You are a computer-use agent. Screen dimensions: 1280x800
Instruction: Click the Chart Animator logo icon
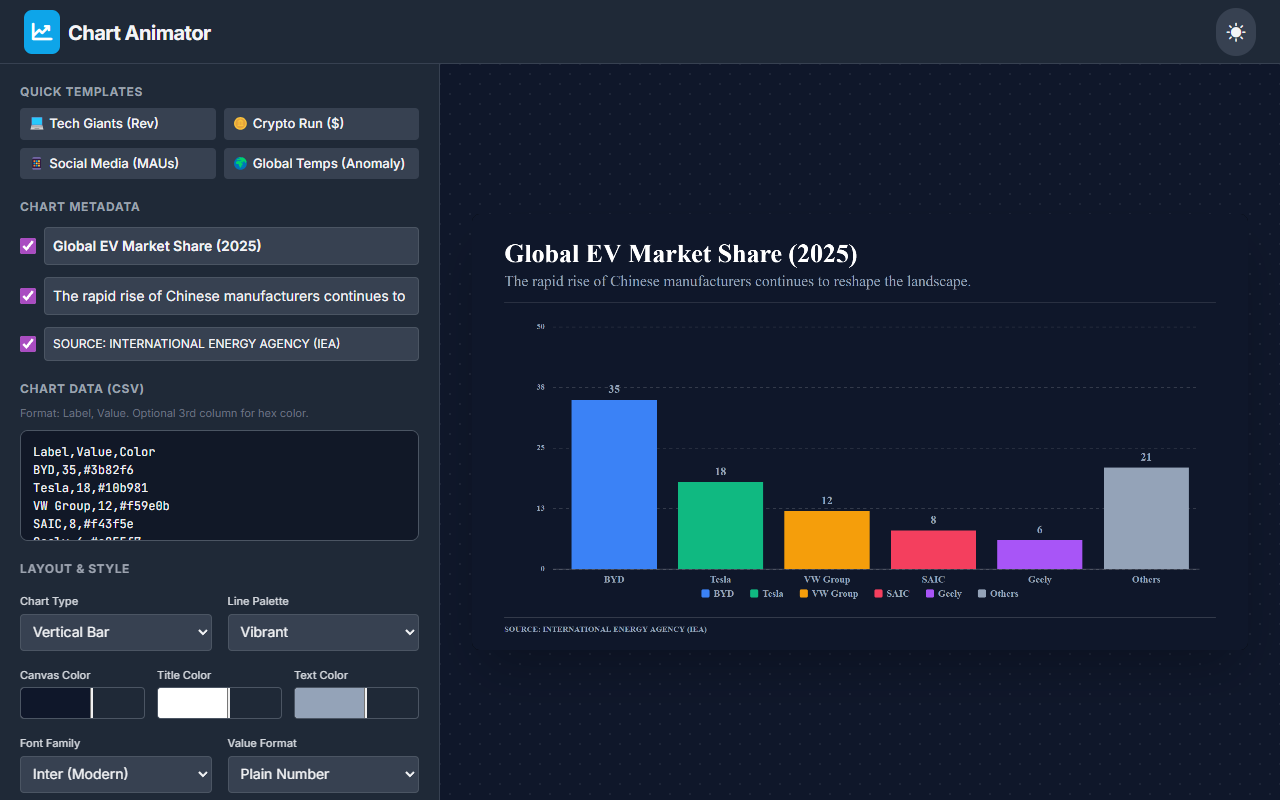[x=41, y=31]
